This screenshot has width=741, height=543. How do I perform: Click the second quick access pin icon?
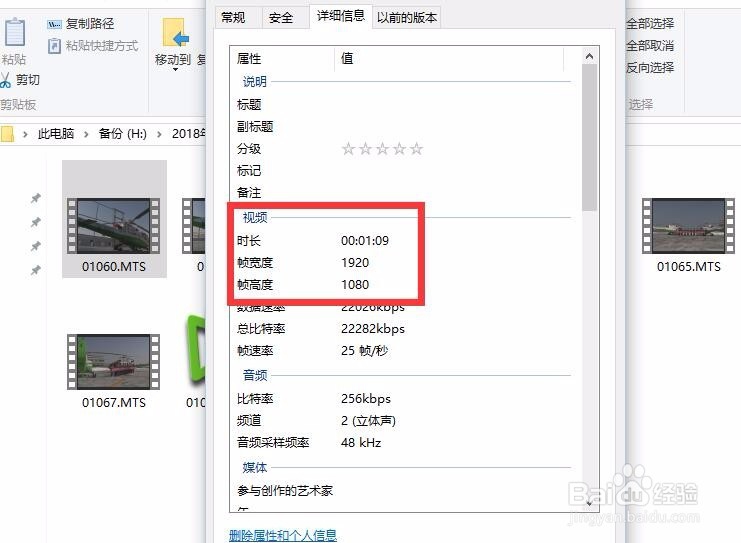click(x=35, y=222)
